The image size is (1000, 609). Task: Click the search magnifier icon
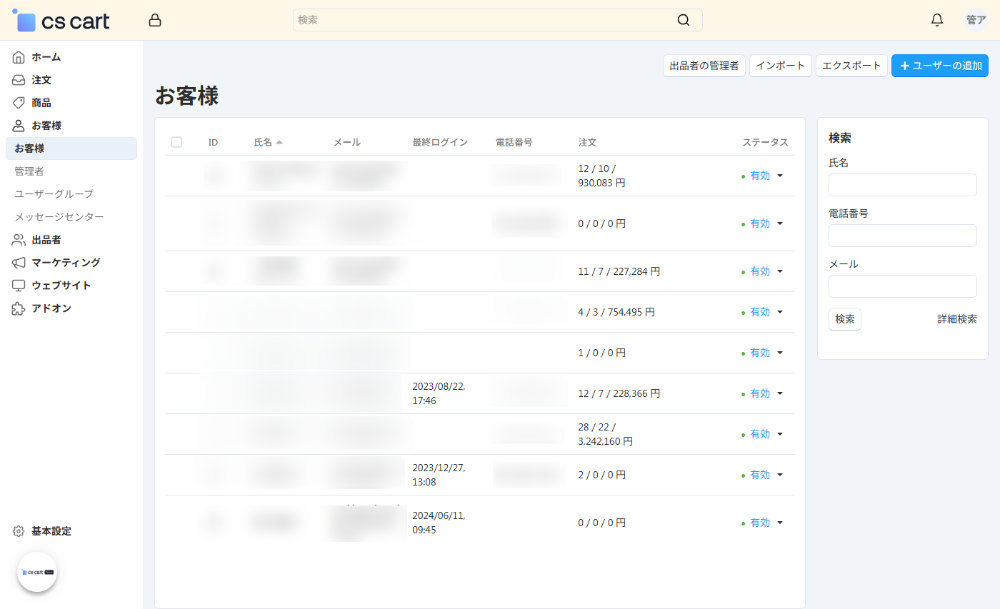coord(683,20)
